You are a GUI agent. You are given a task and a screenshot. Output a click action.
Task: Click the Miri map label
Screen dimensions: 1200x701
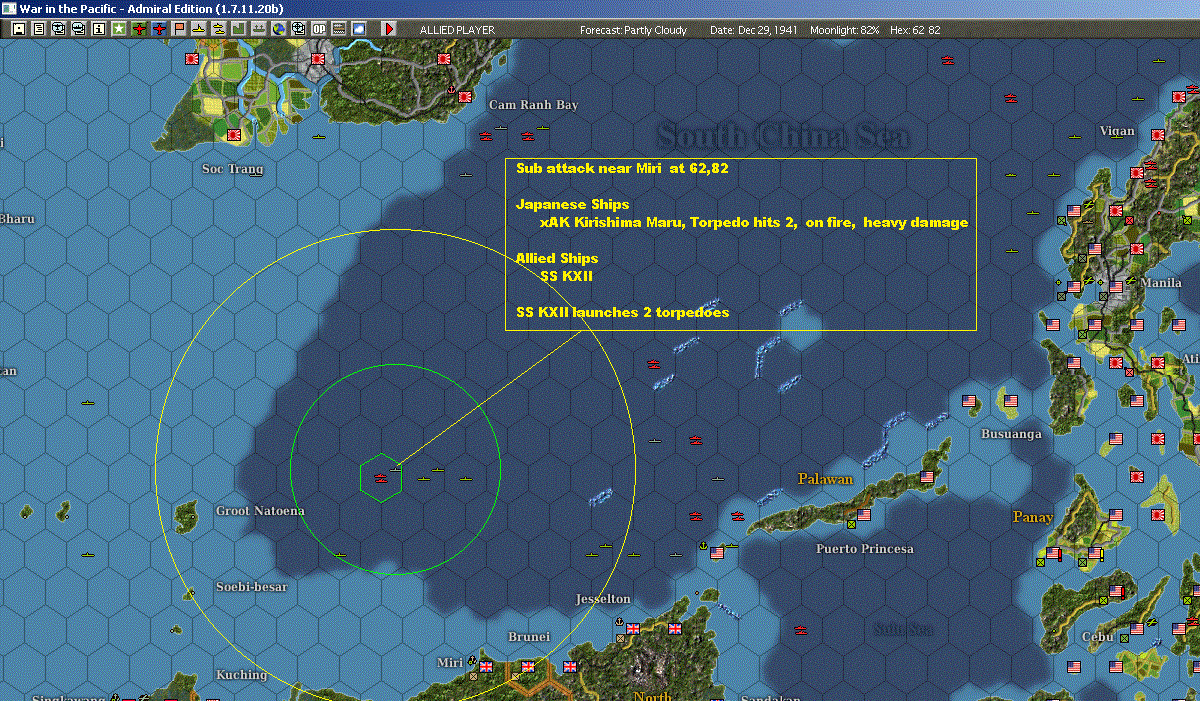click(x=450, y=662)
